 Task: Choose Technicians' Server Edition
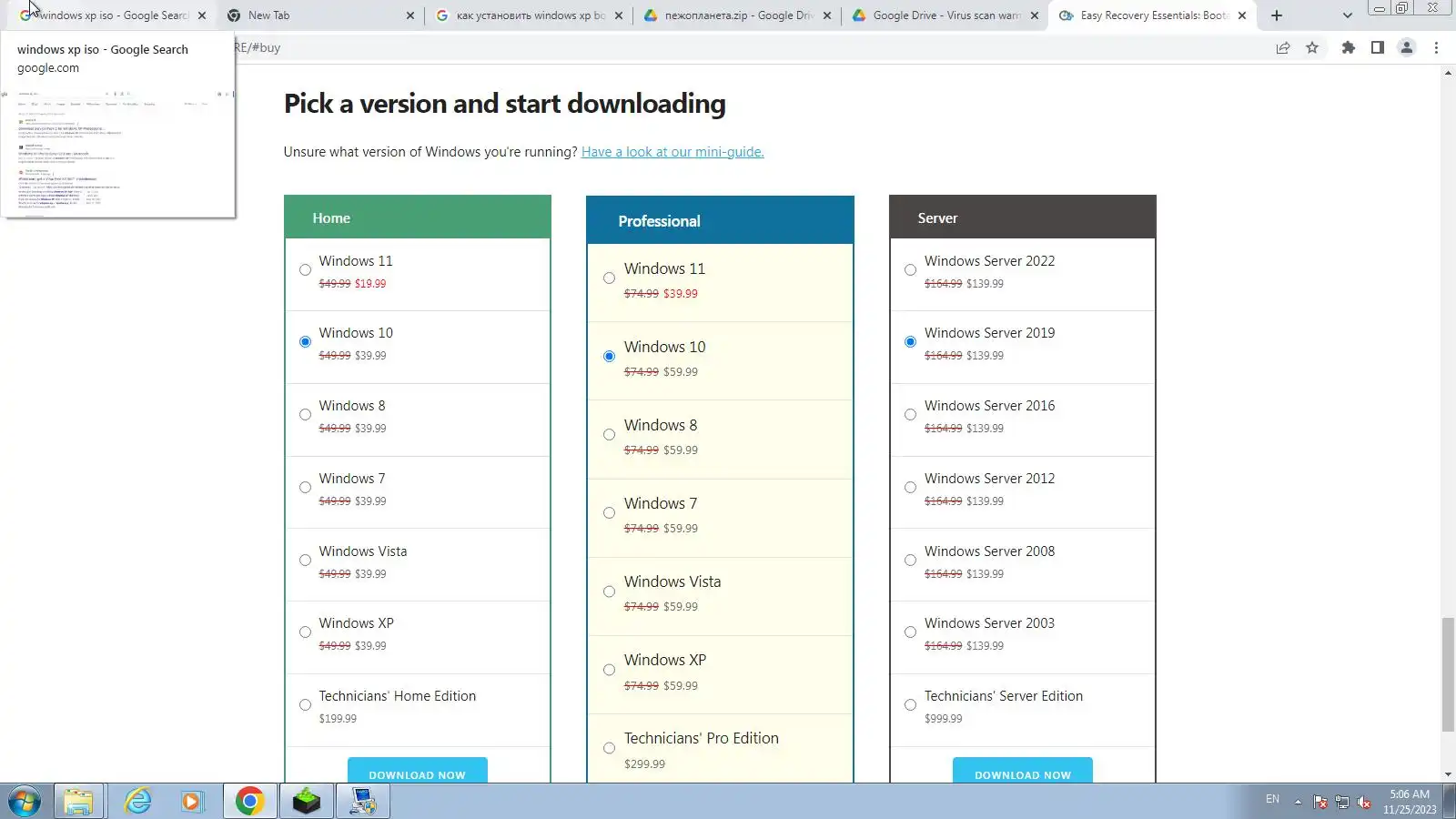[910, 705]
